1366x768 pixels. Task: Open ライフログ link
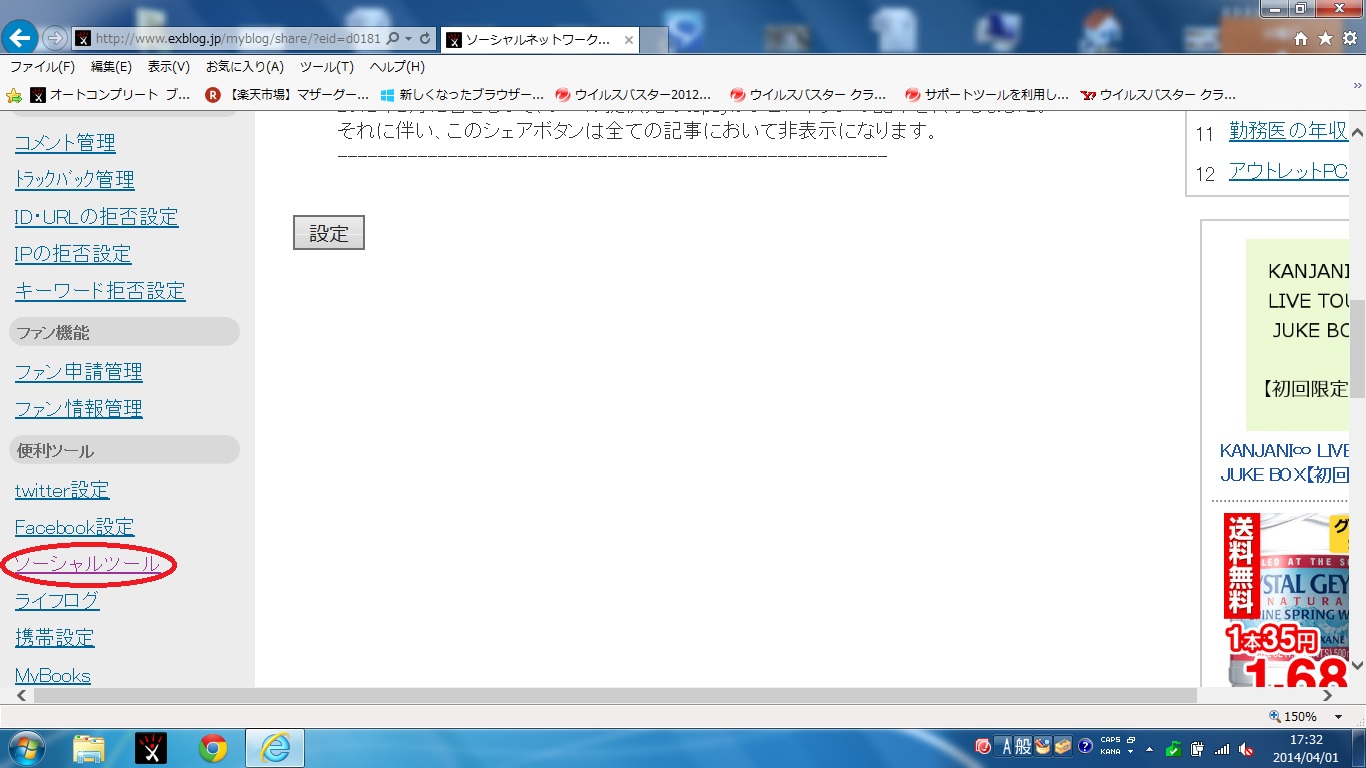click(57, 601)
